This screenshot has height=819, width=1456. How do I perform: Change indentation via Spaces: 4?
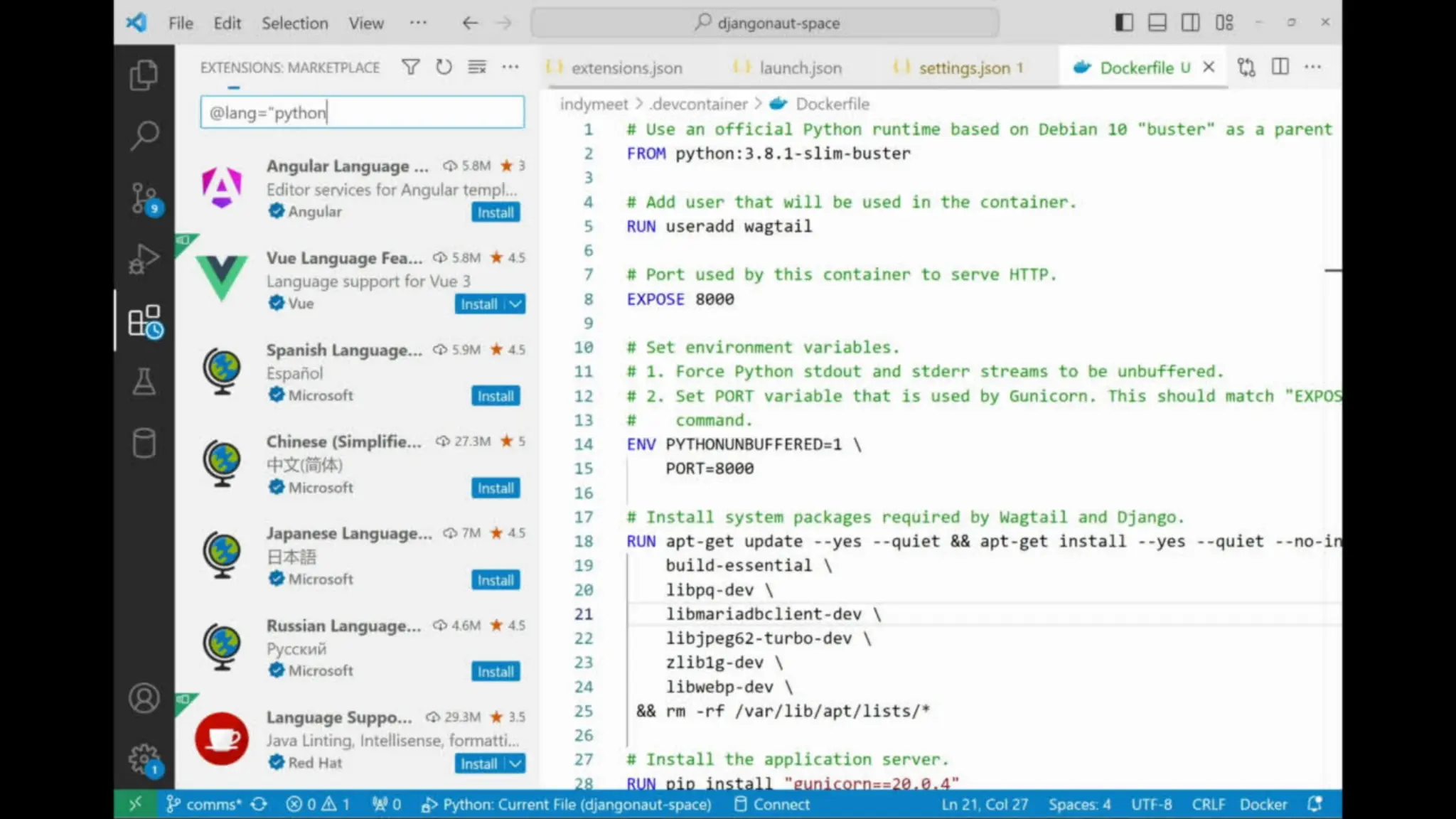(1079, 804)
